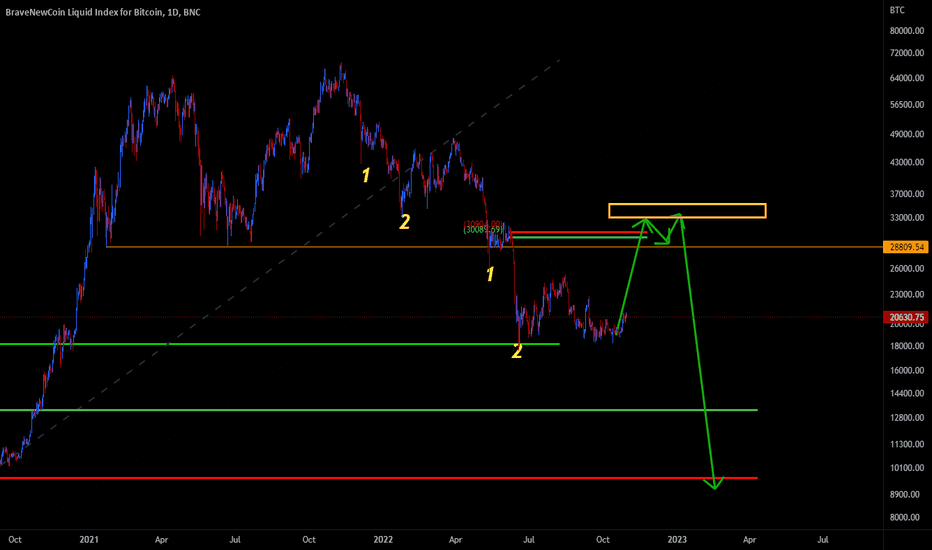Viewport: 932px width, 550px height.
Task: Click the 8000.00 price axis label
Action: click(x=905, y=517)
